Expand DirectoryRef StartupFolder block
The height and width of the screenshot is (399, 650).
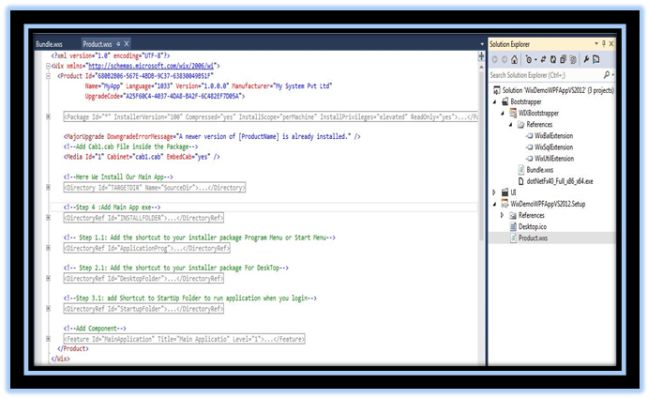tap(48, 309)
